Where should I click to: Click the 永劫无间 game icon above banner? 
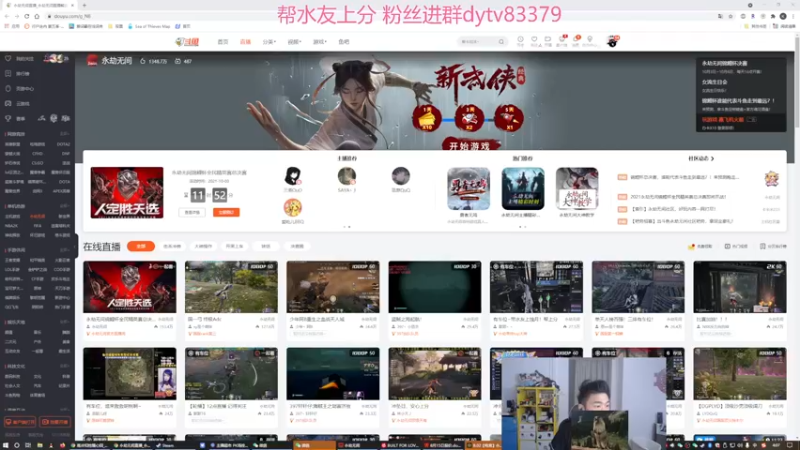[92, 61]
